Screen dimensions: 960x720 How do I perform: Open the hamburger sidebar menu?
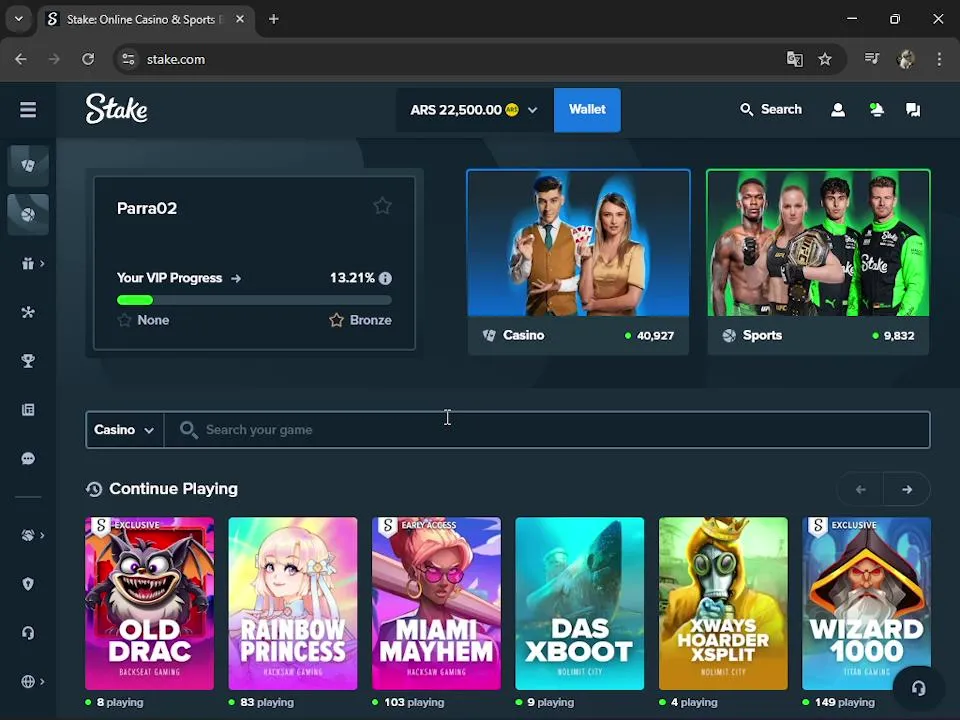coord(28,110)
